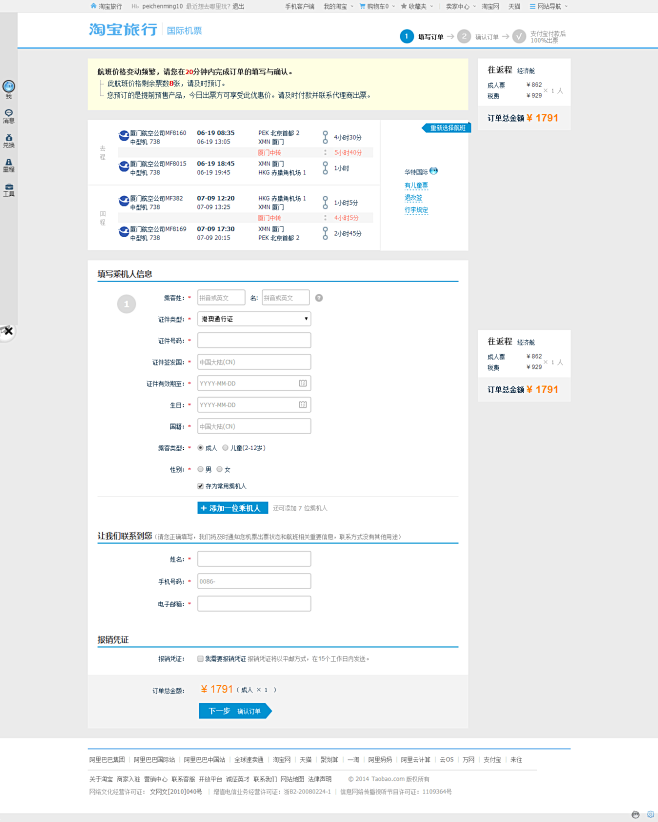Click the home icon beside 淘宝旅行 top link
Image resolution: width=658 pixels, height=822 pixels.
(x=93, y=6)
